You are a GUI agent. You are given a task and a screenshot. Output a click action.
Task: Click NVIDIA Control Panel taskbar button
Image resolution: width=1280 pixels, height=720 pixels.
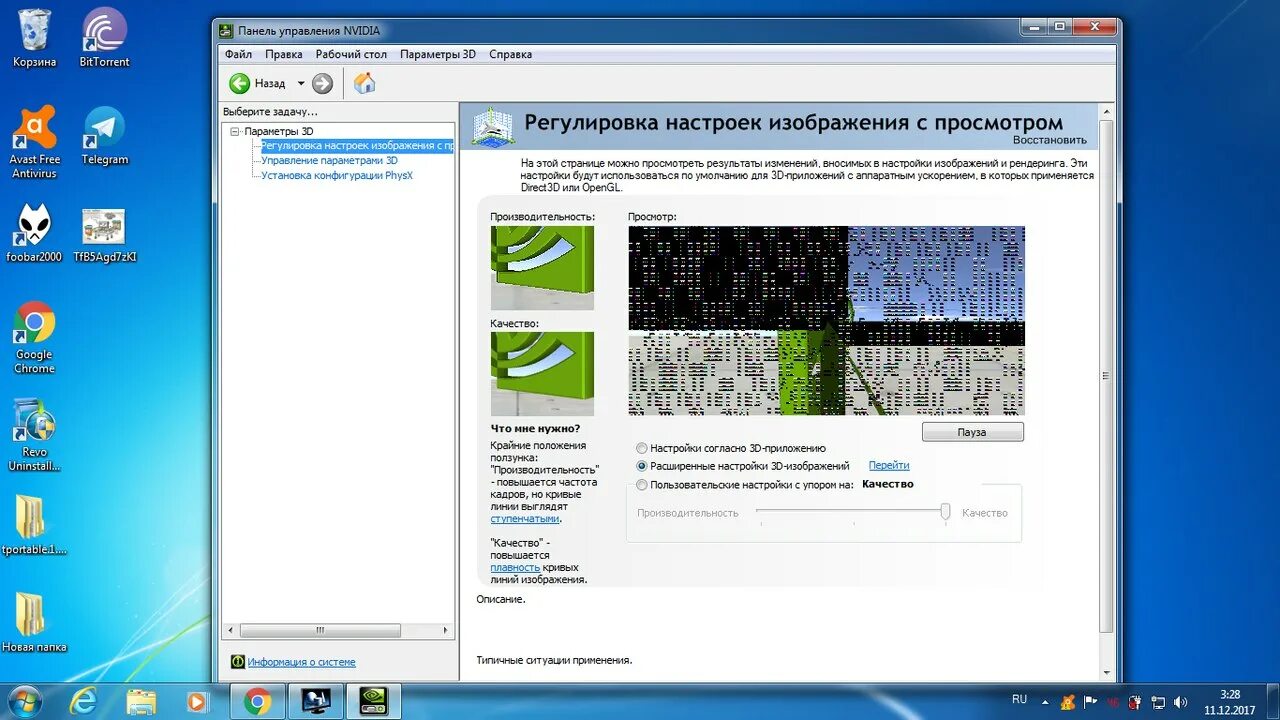[374, 702]
